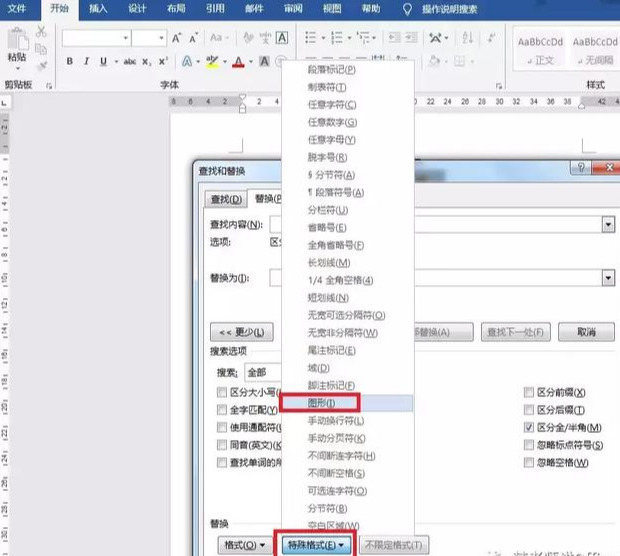The height and width of the screenshot is (556, 620).
Task: Click the 取消 Cancel button
Action: (586, 332)
